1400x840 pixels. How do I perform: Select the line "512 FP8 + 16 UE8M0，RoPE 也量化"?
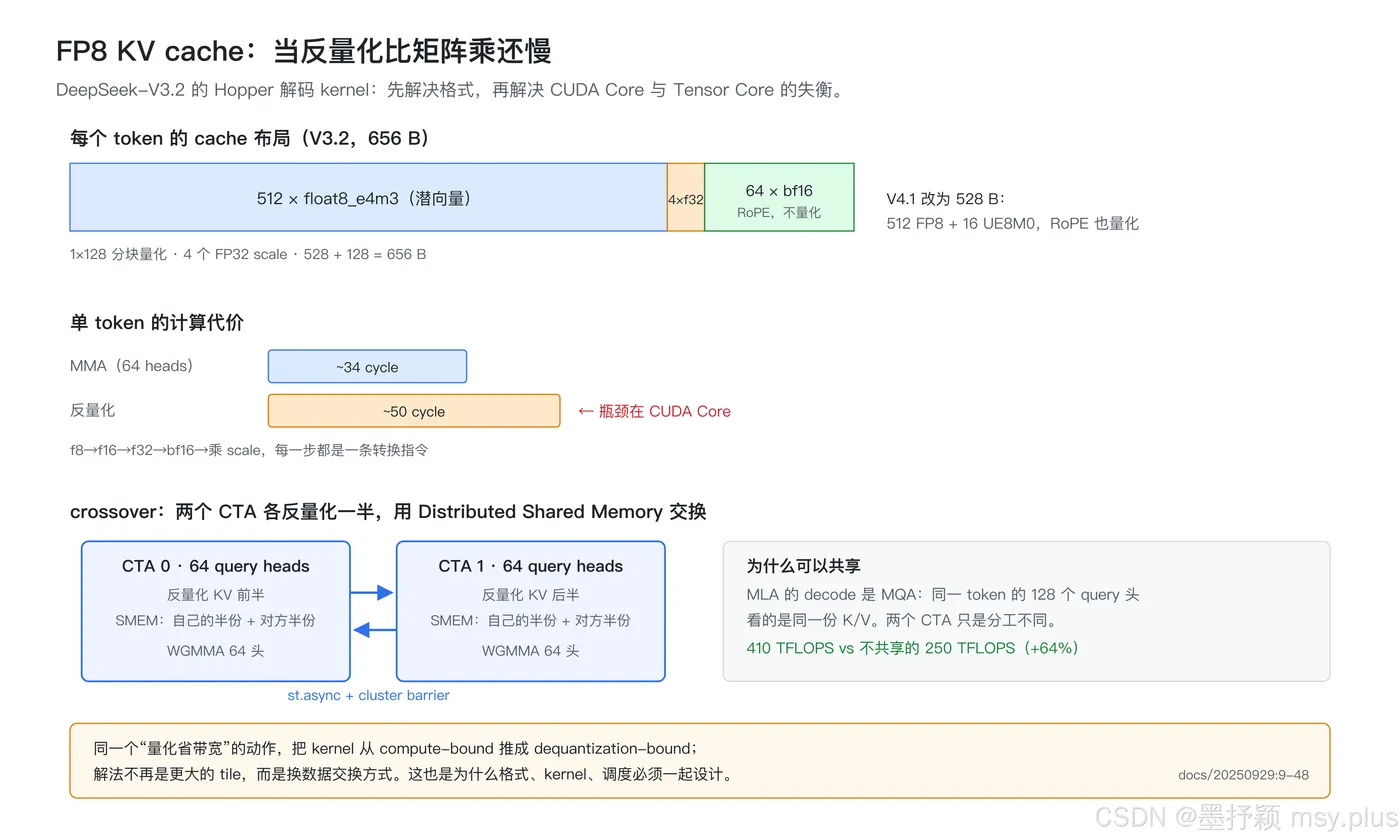(1012, 223)
